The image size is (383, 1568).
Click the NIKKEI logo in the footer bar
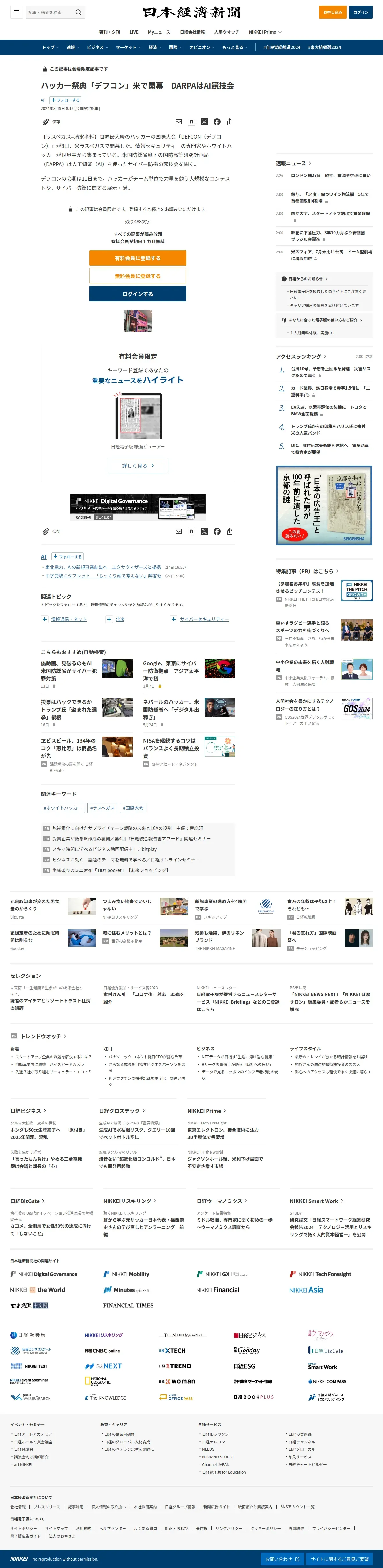coord(19,1559)
